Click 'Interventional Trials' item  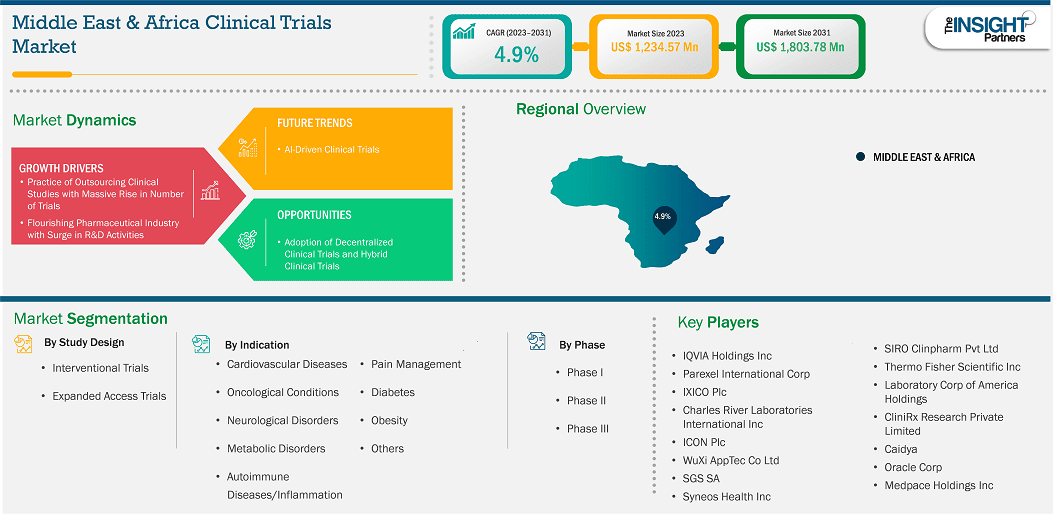click(101, 368)
